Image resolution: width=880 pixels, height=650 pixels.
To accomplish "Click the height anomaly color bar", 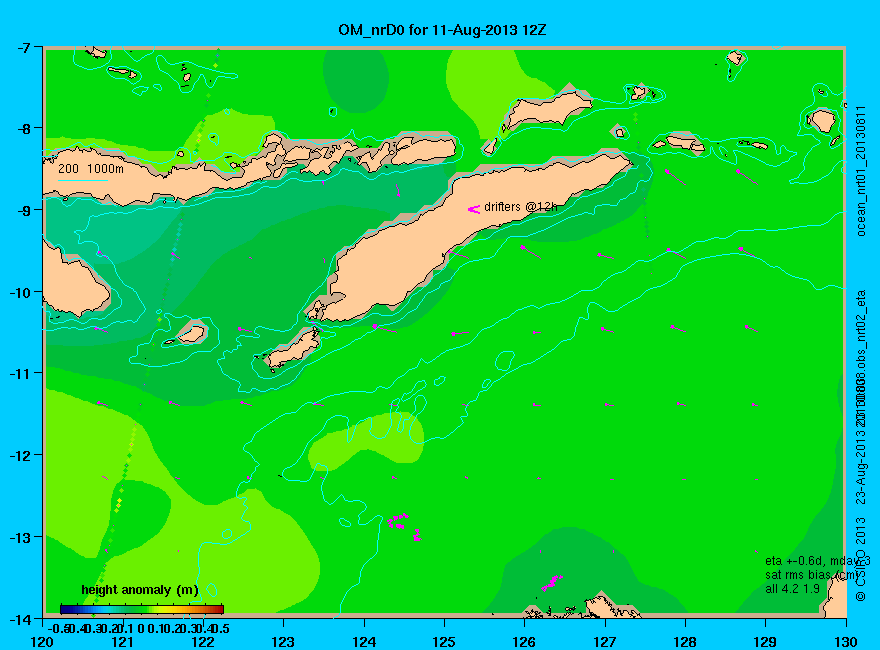I will [142, 609].
